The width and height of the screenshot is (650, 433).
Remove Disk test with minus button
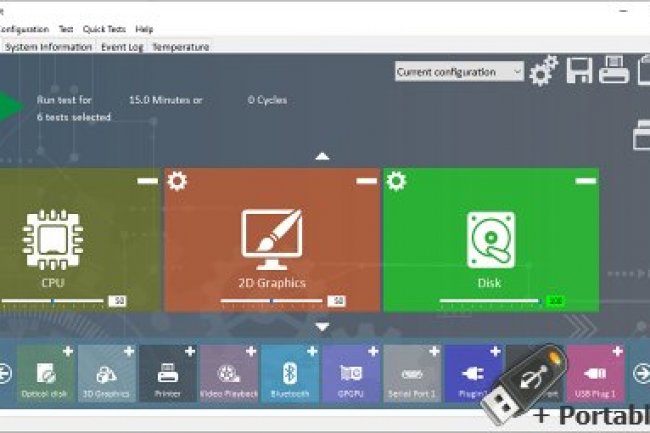coord(586,181)
